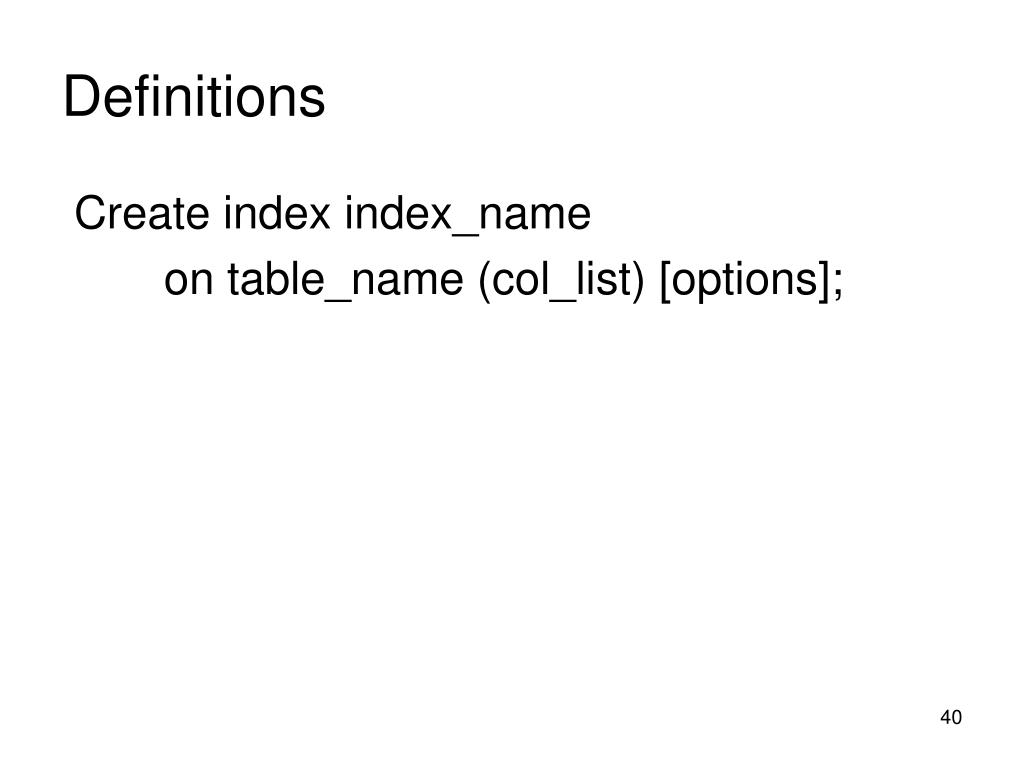Screen dimensions: 1024x768
Task: Click the opening parenthesis before col_list
Action: click(484, 282)
